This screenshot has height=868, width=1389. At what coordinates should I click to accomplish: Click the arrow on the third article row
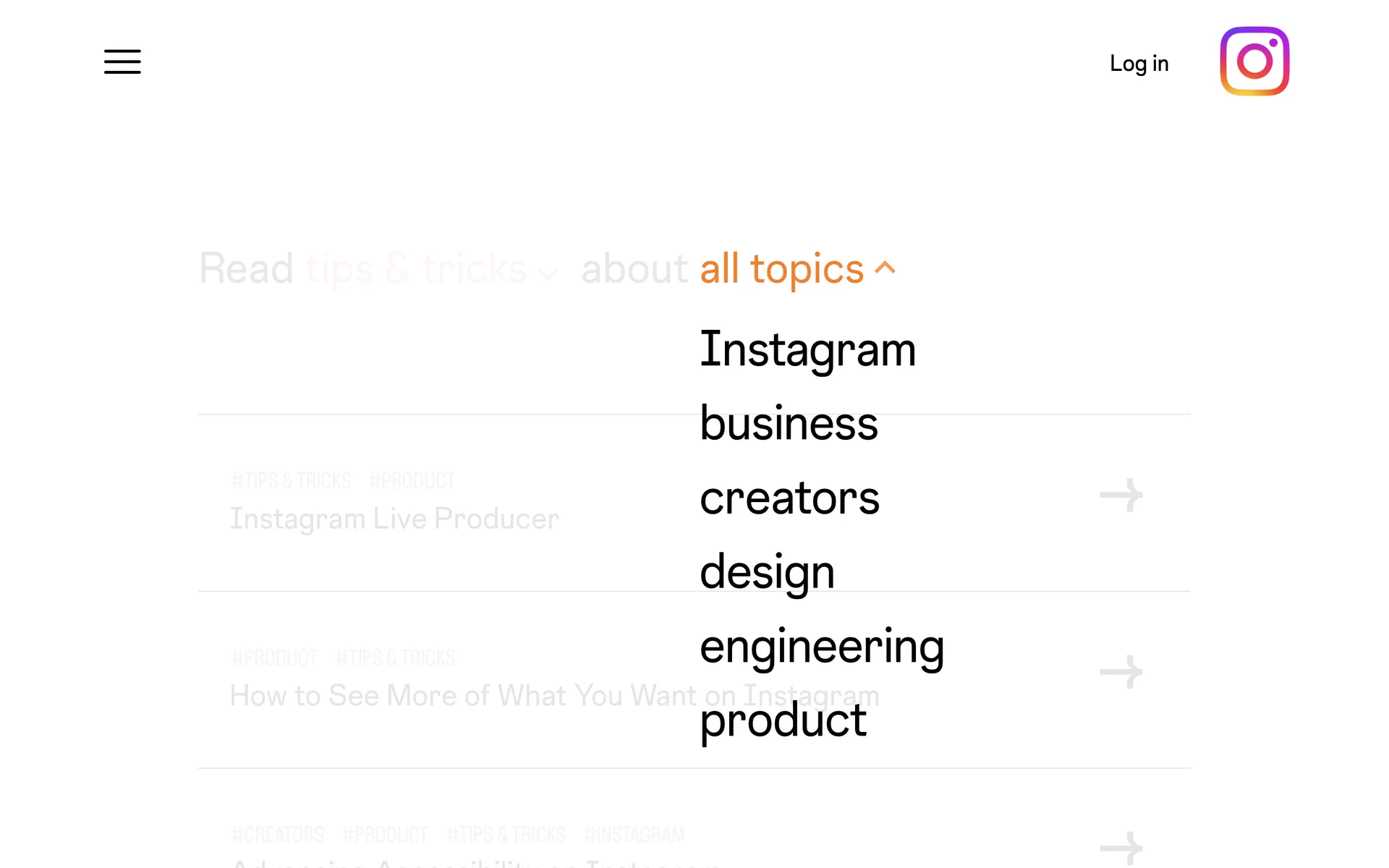[x=1121, y=848]
